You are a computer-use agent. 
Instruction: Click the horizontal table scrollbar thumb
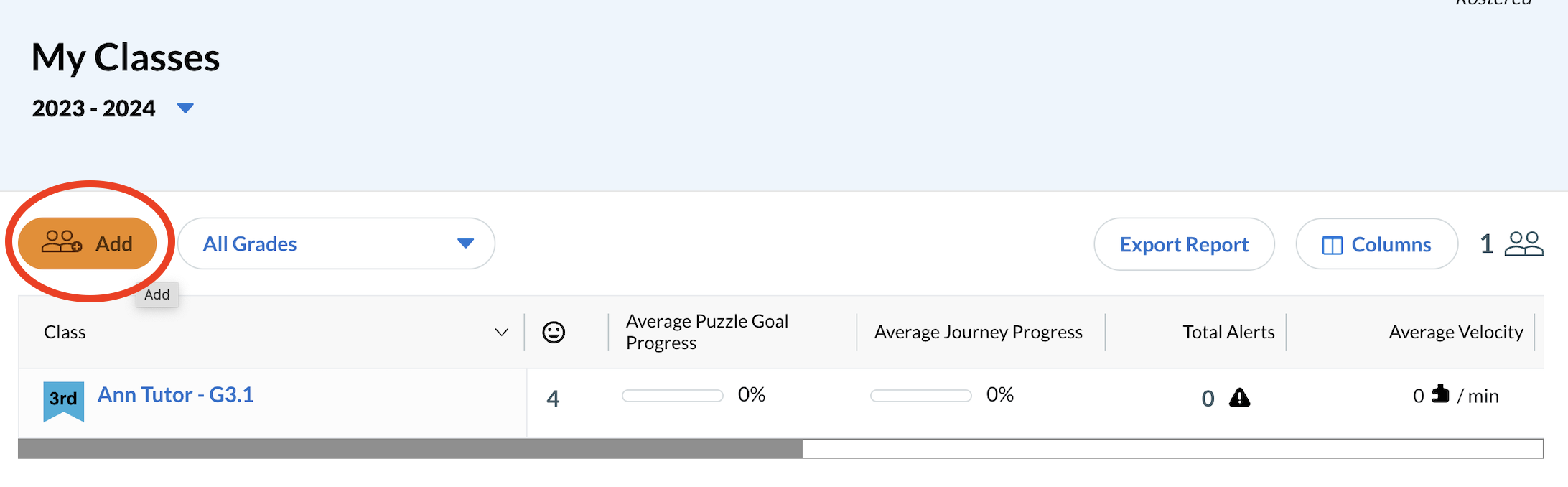pos(410,448)
